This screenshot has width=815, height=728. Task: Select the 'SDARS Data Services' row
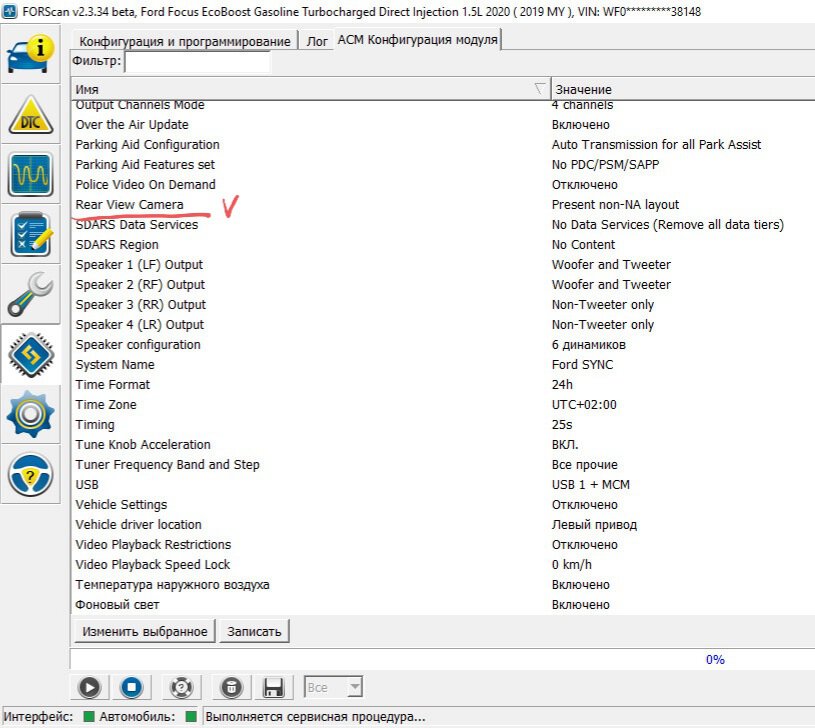443,224
